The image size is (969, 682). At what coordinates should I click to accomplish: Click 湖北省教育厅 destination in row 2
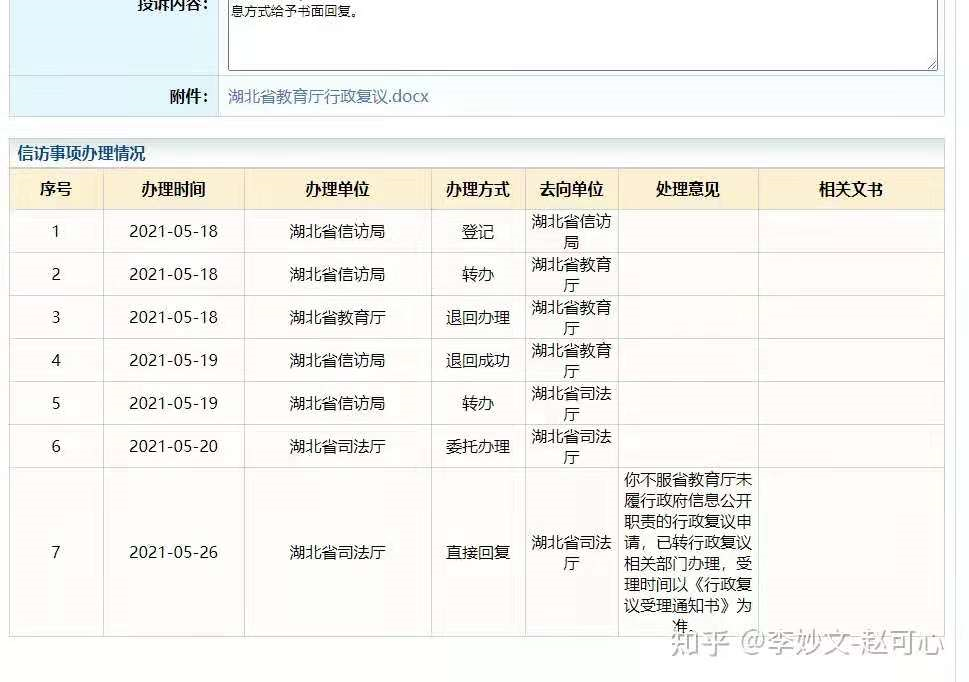click(572, 274)
